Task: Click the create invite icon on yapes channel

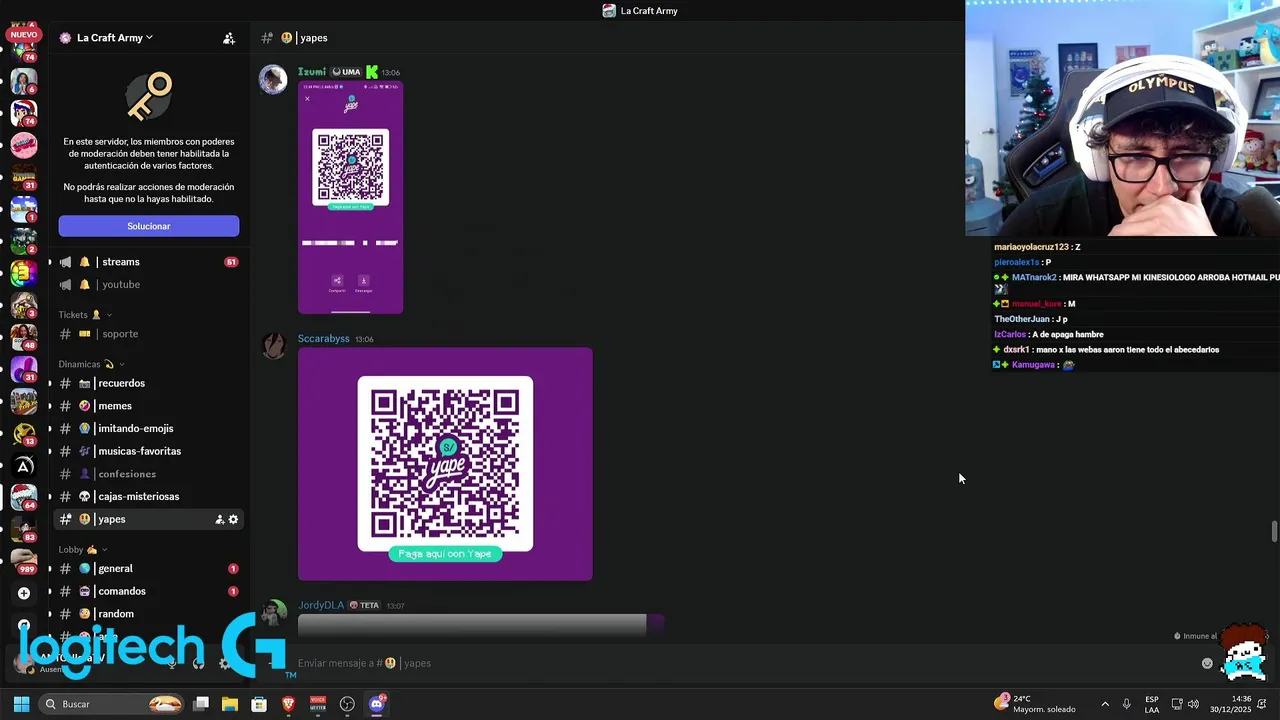Action: click(x=220, y=519)
